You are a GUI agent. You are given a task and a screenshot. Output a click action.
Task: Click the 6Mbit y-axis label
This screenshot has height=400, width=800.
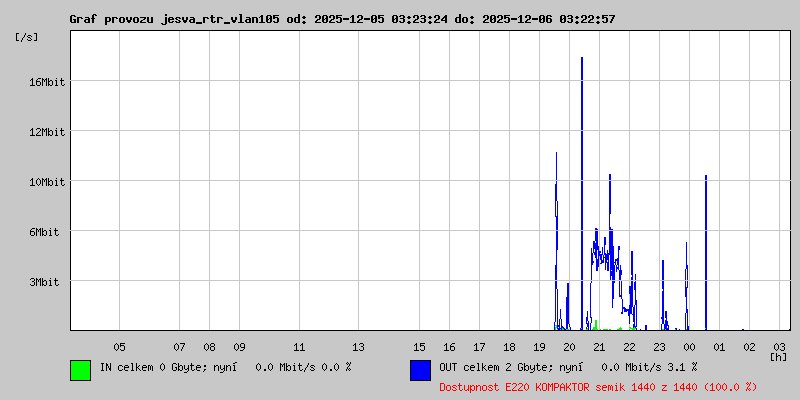click(46, 232)
